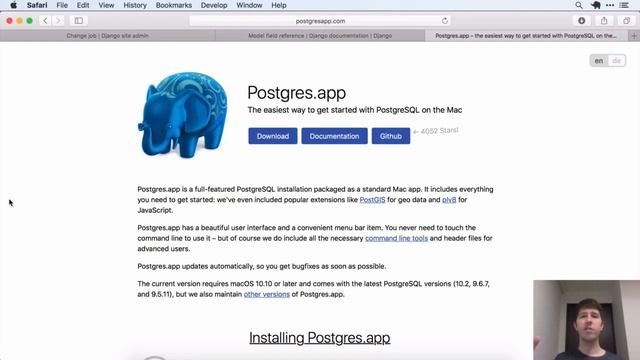Image resolution: width=640 pixels, height=360 pixels.
Task: Open the File menu
Action: 62,5
